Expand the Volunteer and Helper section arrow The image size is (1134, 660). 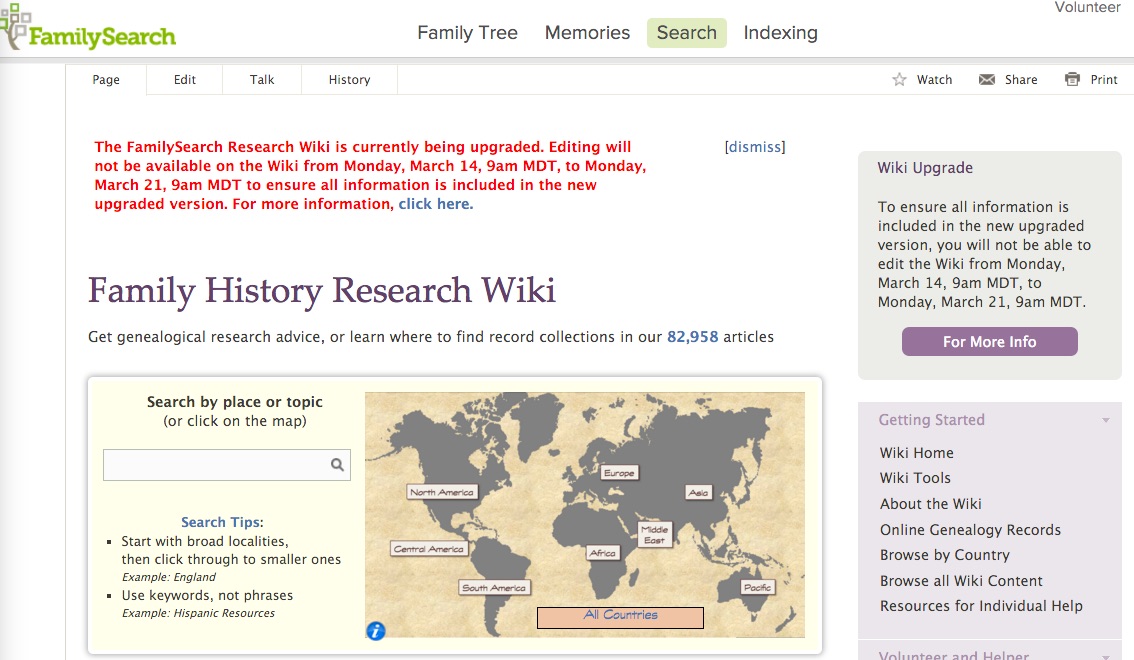coord(1106,656)
